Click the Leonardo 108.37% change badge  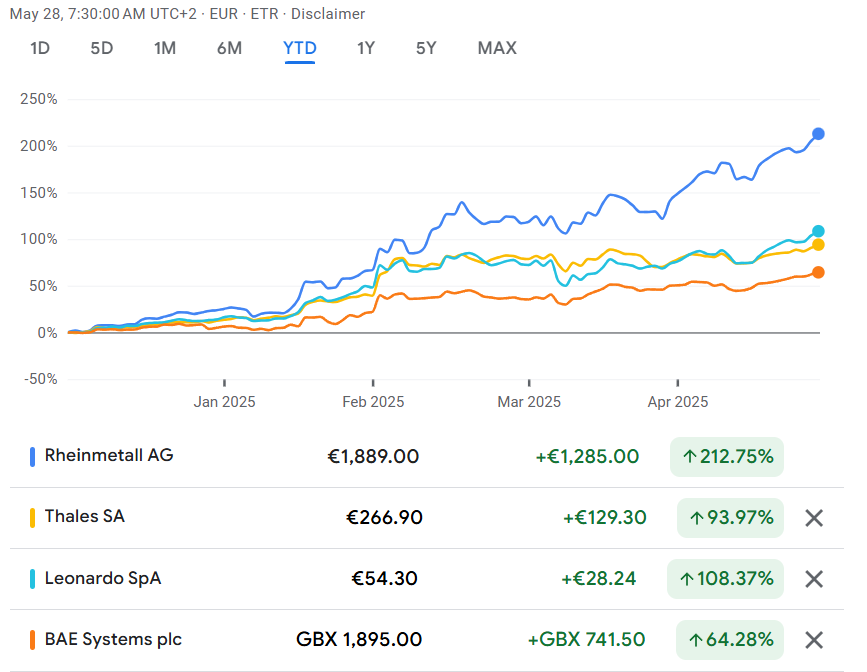click(x=725, y=579)
